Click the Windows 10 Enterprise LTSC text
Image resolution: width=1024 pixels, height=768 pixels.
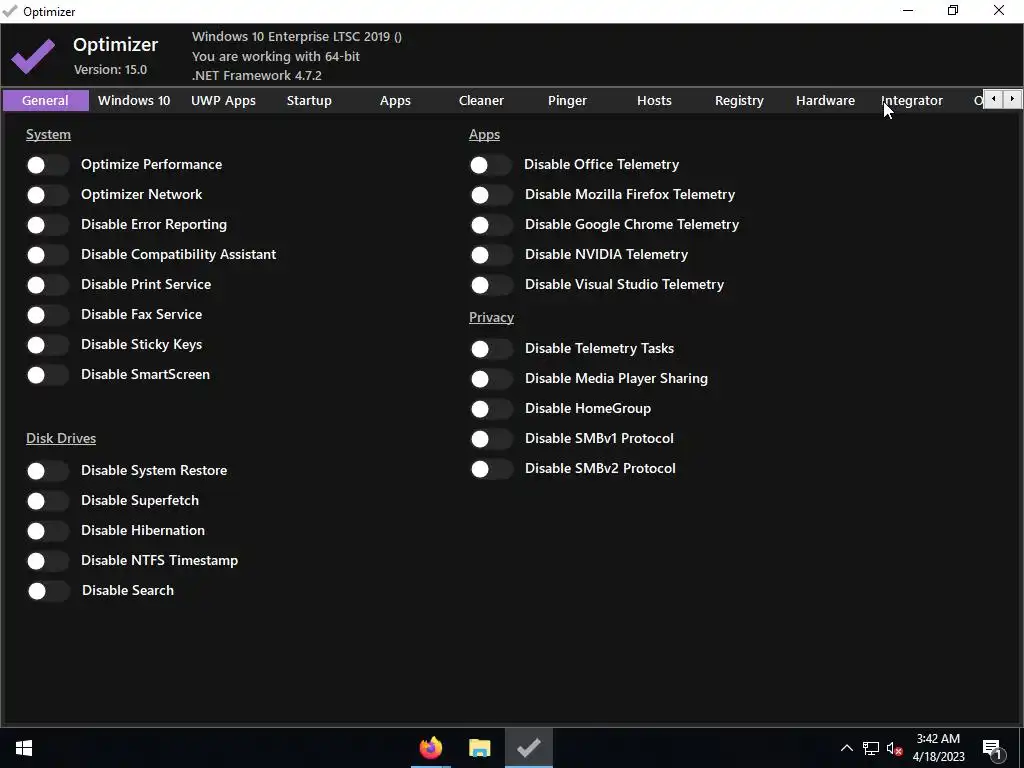pyautogui.click(x=297, y=37)
